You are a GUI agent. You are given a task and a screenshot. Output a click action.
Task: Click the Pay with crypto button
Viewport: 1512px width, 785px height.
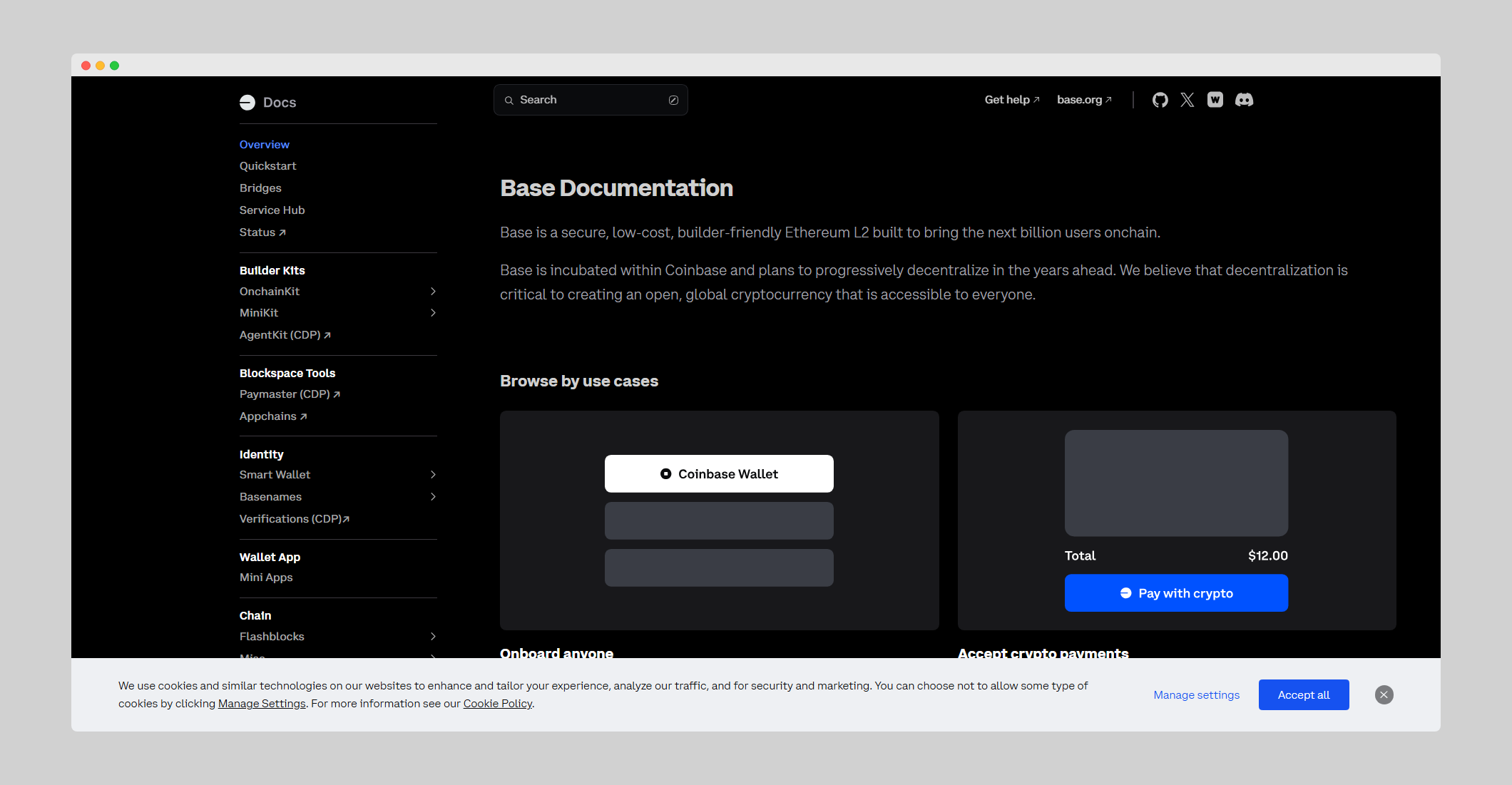point(1176,593)
